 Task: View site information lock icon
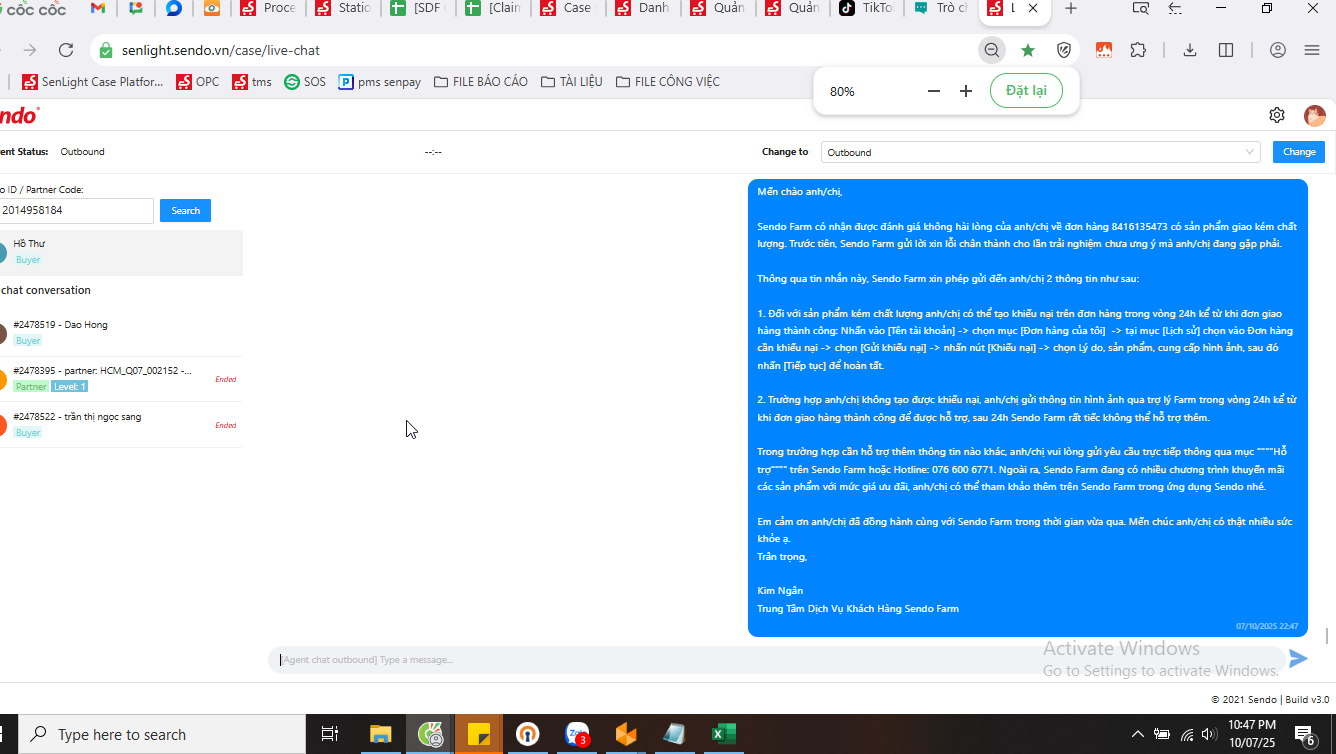tap(106, 50)
